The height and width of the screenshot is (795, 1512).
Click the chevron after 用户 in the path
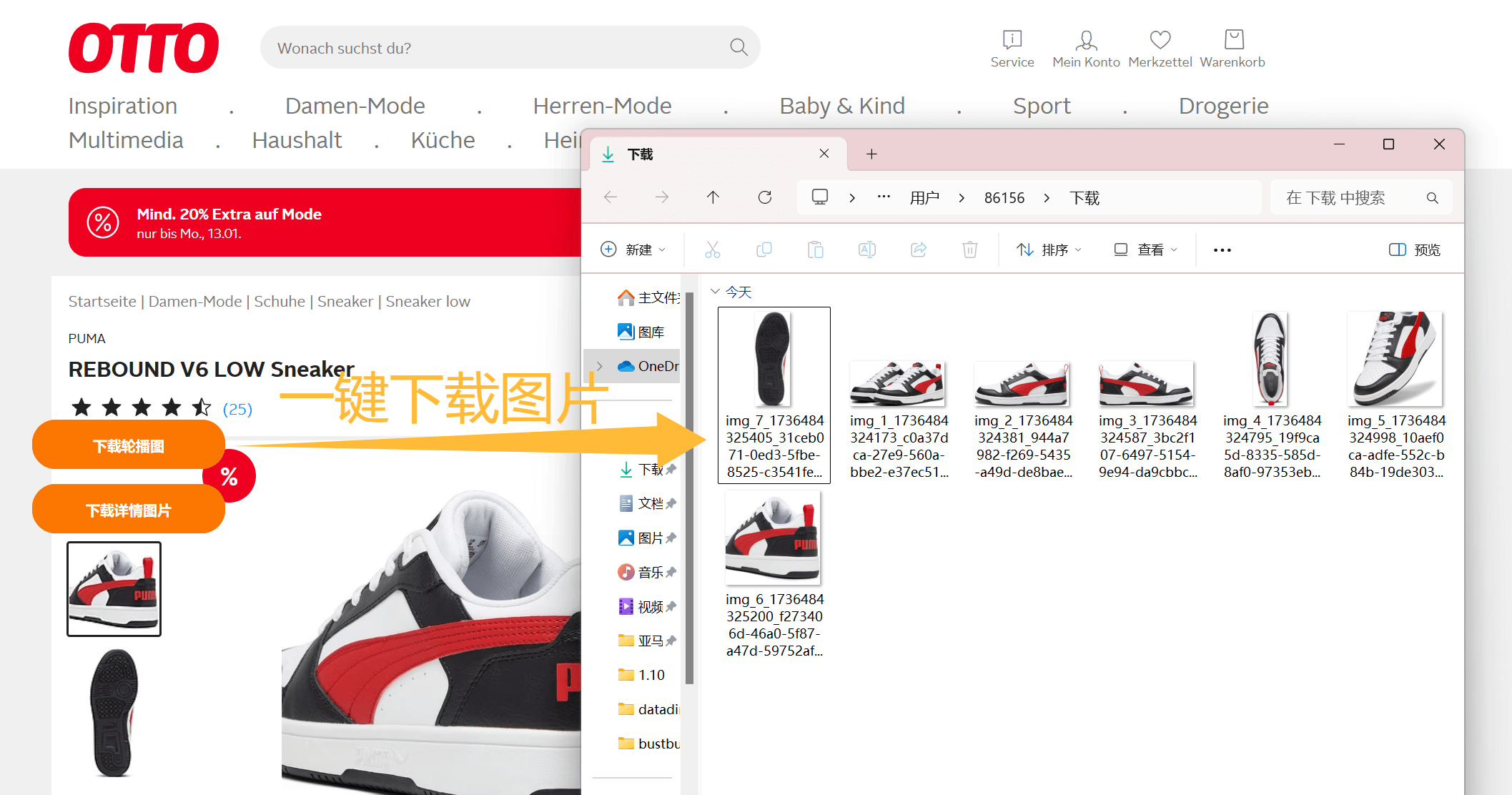point(962,198)
